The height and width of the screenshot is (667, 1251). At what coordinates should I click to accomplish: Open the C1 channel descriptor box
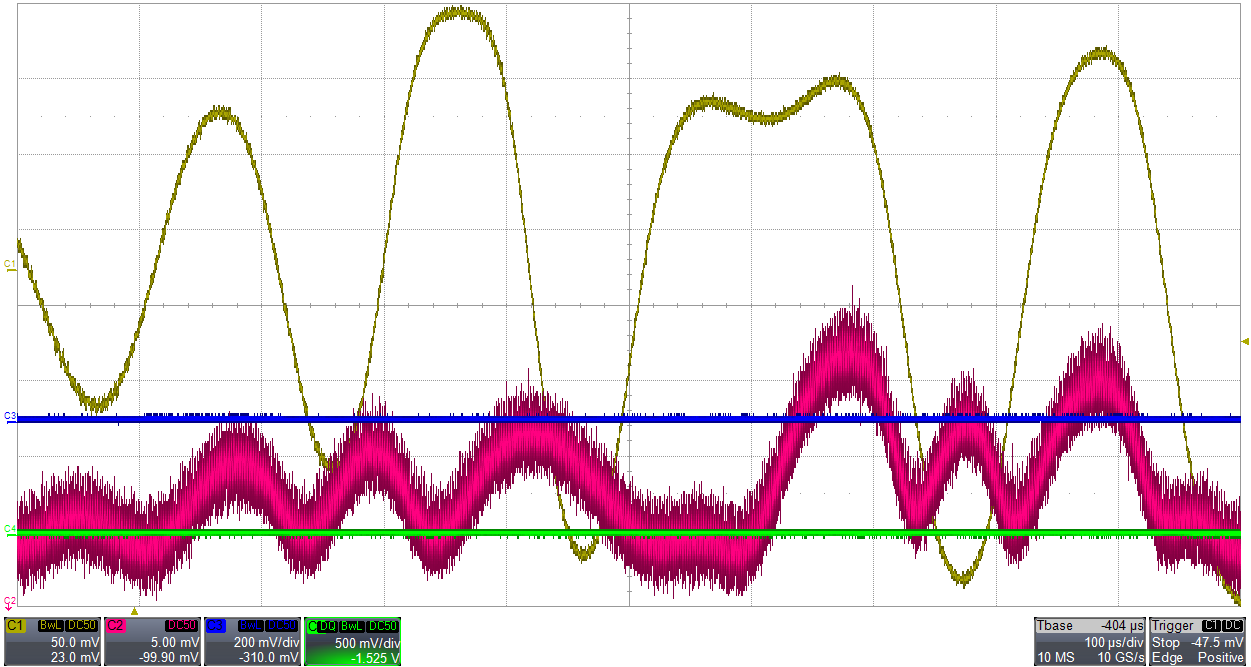(52, 641)
